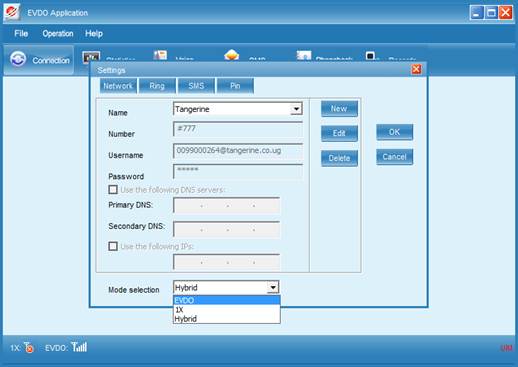Expand the Mode selection dropdown arrow
The image size is (518, 367).
[273, 287]
